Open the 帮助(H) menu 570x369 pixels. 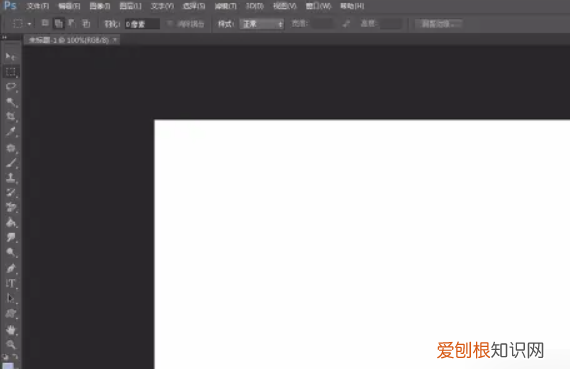tap(352, 6)
